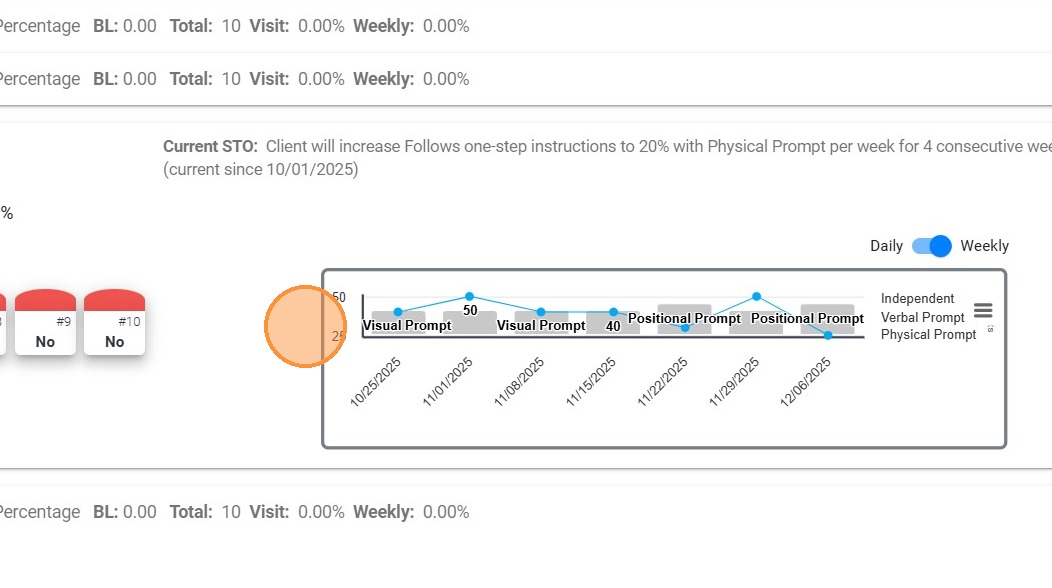Open the chart hamburger context menu
Viewport: 1052px width, 588px height.
[x=982, y=311]
